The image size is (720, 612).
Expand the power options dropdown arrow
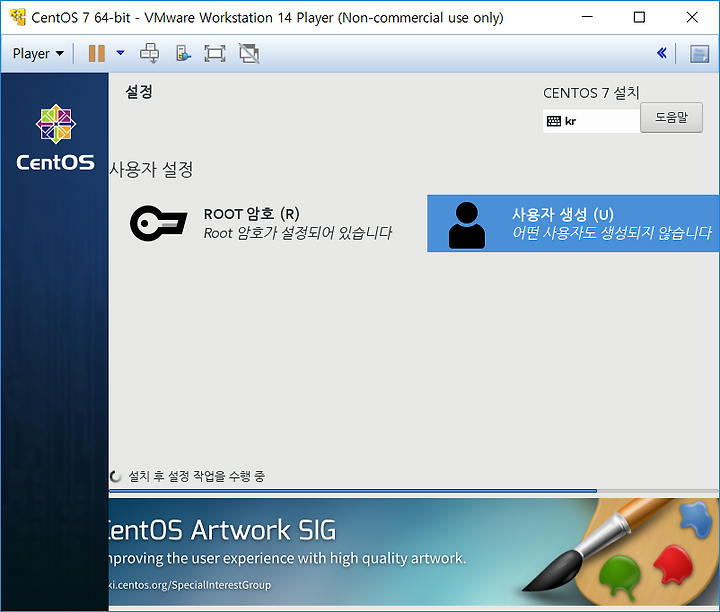pos(120,53)
